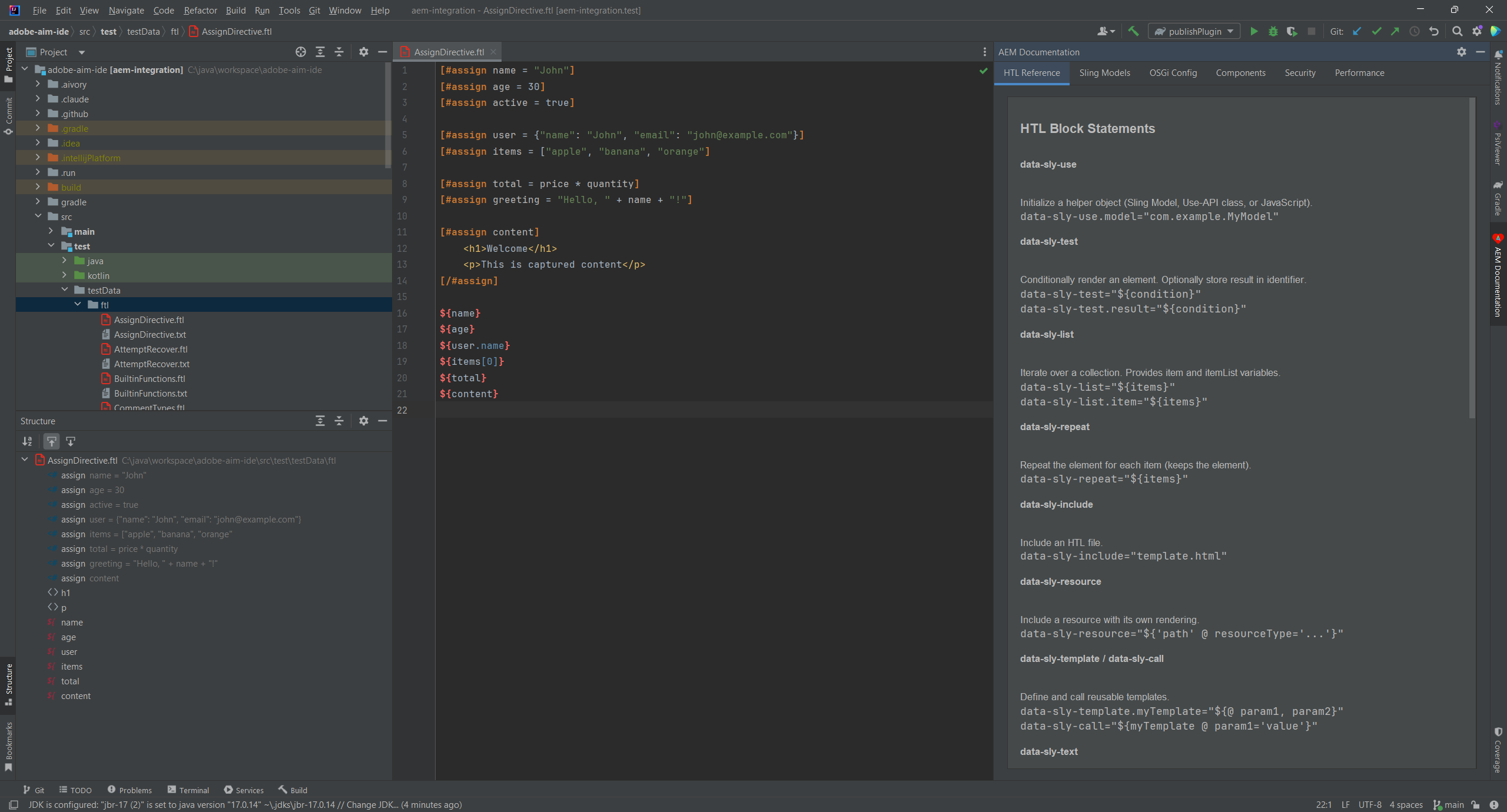
Task: Click the main Git branch widget
Action: pos(1449,805)
